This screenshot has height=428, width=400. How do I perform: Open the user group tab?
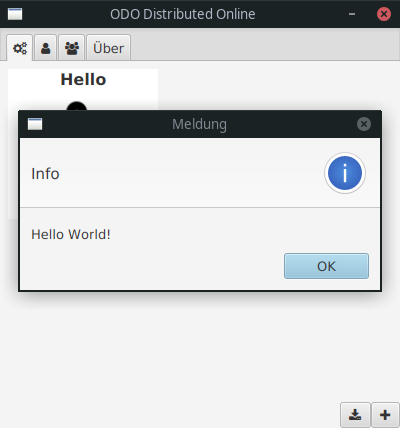pyautogui.click(x=72, y=48)
